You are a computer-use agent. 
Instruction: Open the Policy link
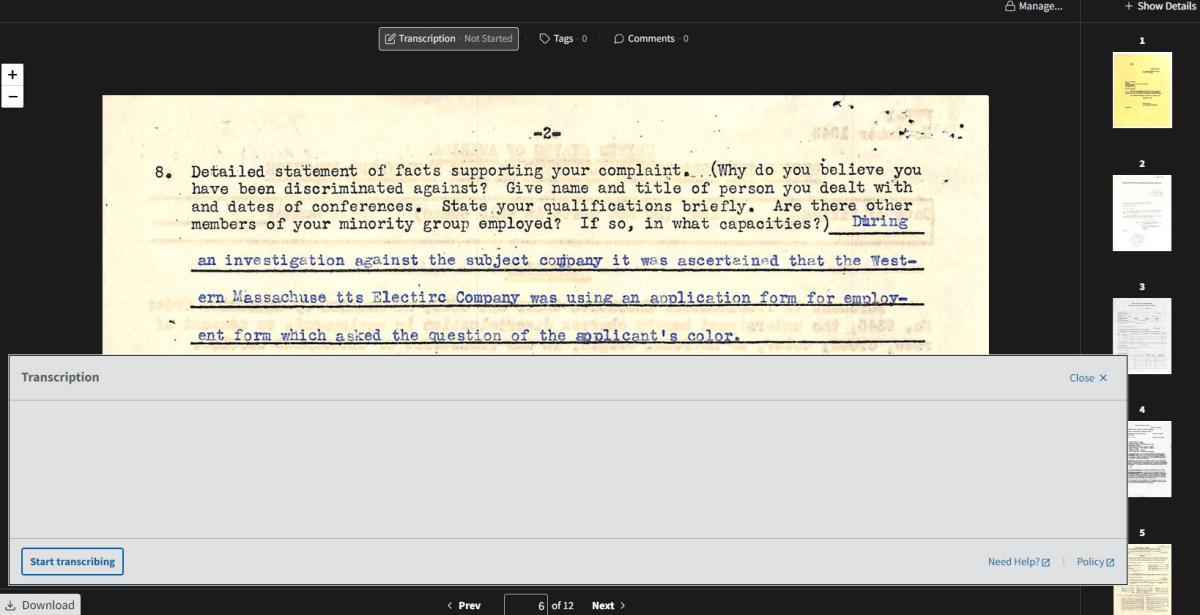(1095, 562)
